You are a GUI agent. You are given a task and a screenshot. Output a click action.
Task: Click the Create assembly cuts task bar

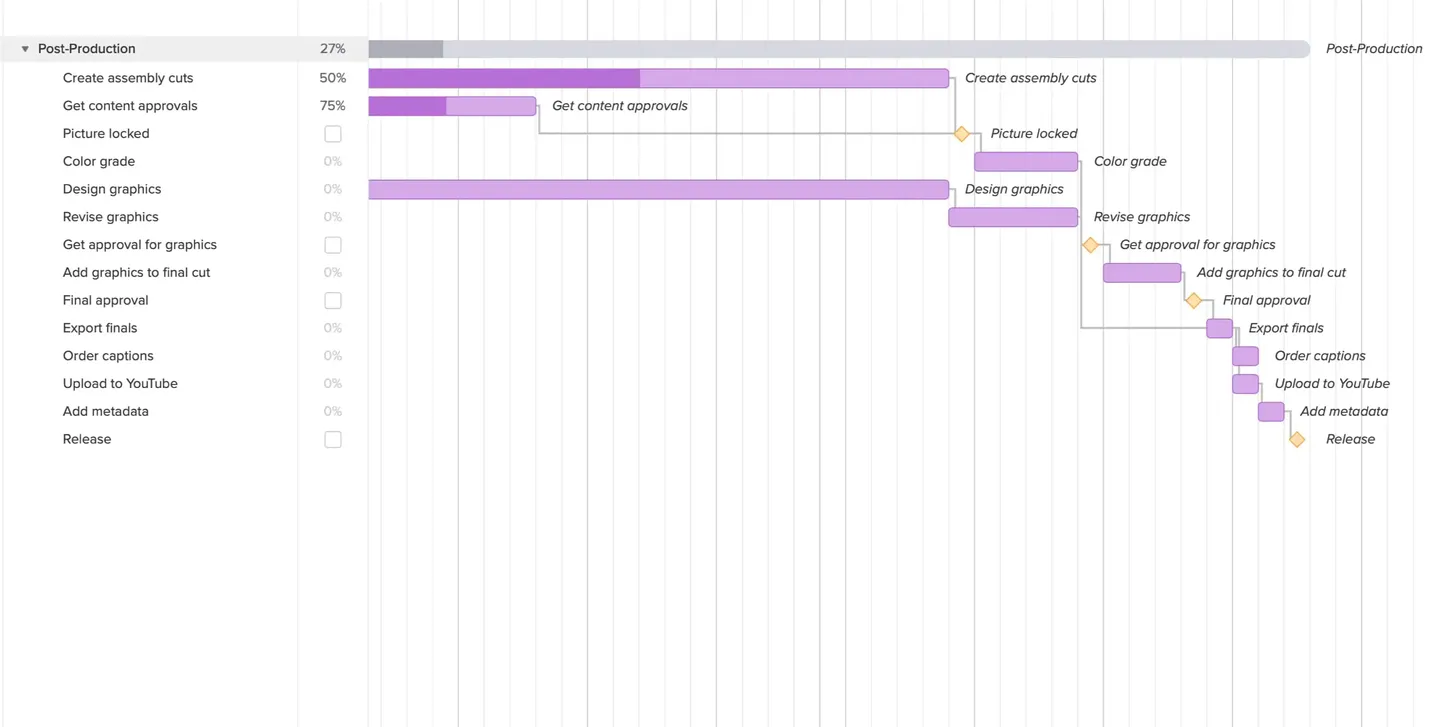(x=659, y=78)
